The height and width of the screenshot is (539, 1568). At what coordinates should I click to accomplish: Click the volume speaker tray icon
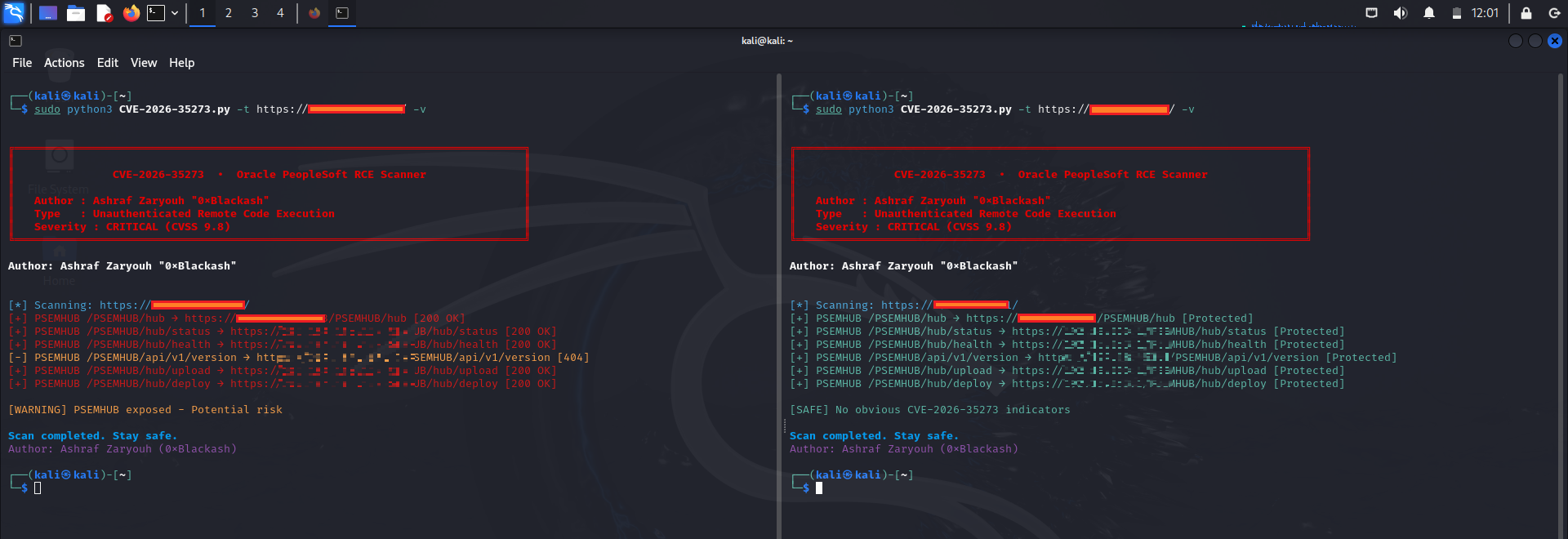1401,13
